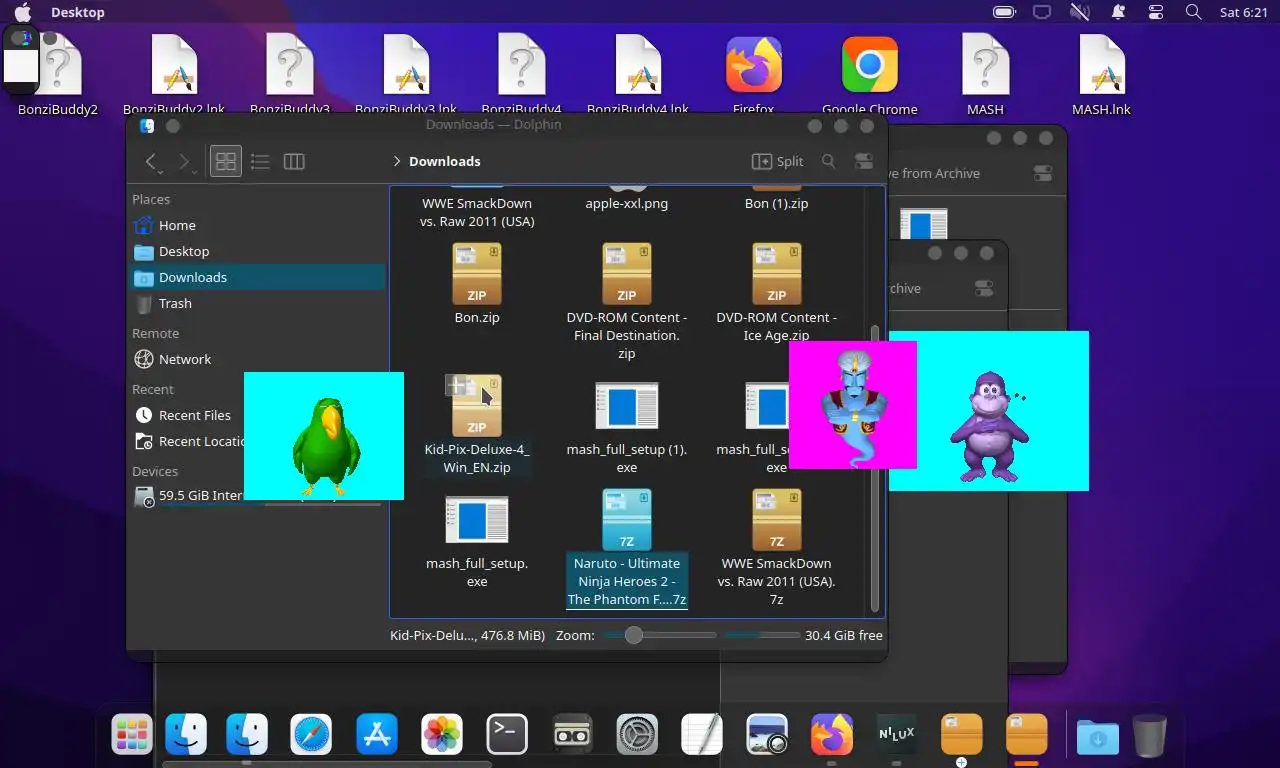
Task: Launch Safari compass icon in dock
Action: point(311,735)
